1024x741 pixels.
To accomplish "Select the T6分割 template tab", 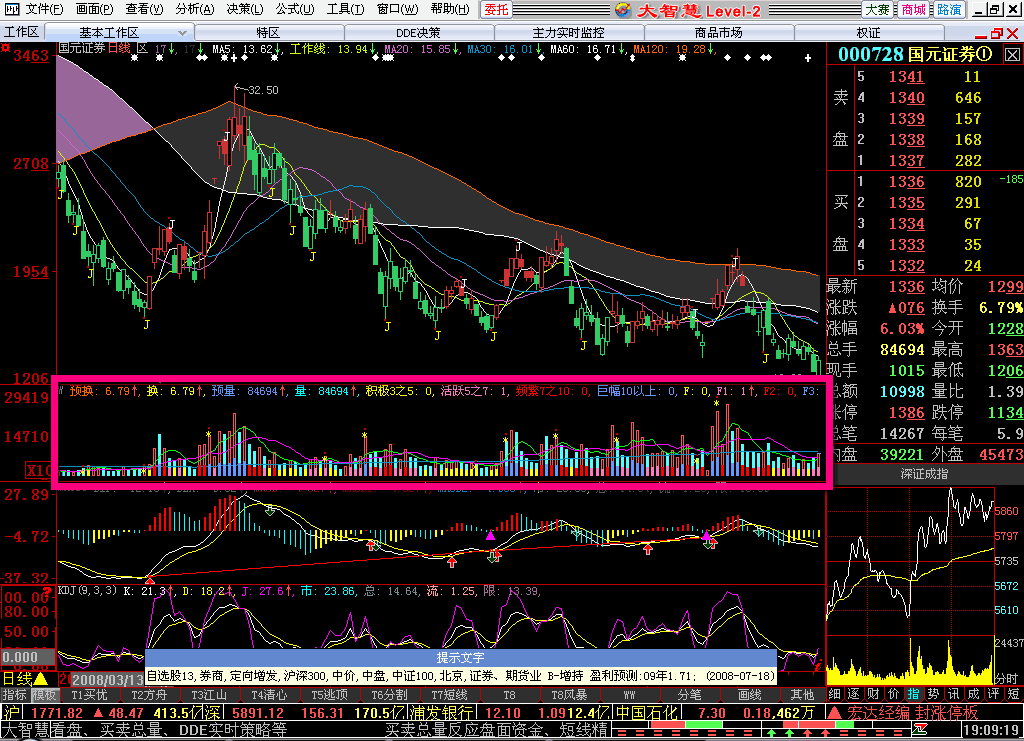I will tap(389, 695).
